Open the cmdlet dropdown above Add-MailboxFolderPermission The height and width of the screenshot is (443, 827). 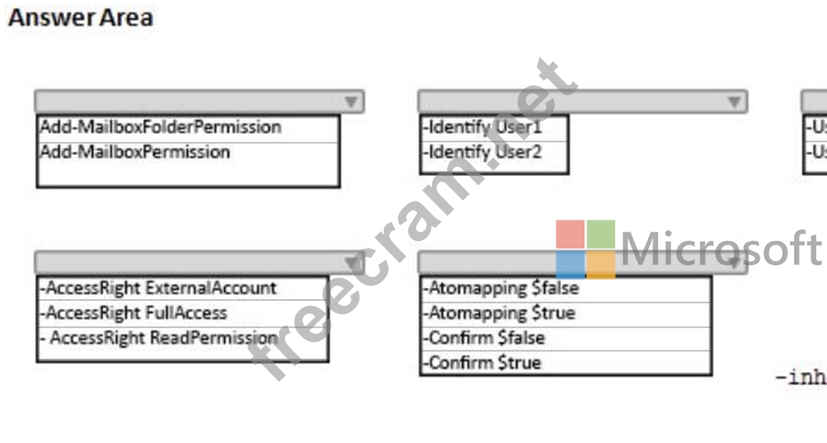pos(199,102)
